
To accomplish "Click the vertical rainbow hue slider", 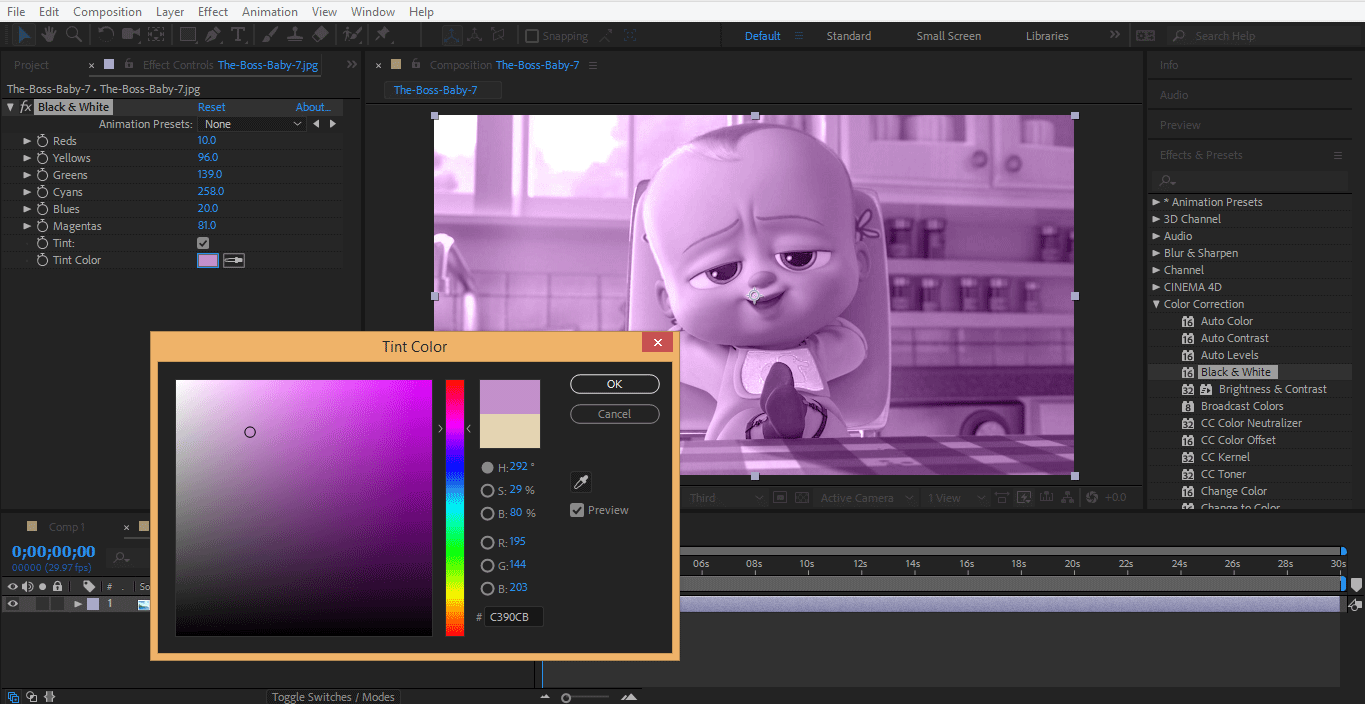I will 455,507.
